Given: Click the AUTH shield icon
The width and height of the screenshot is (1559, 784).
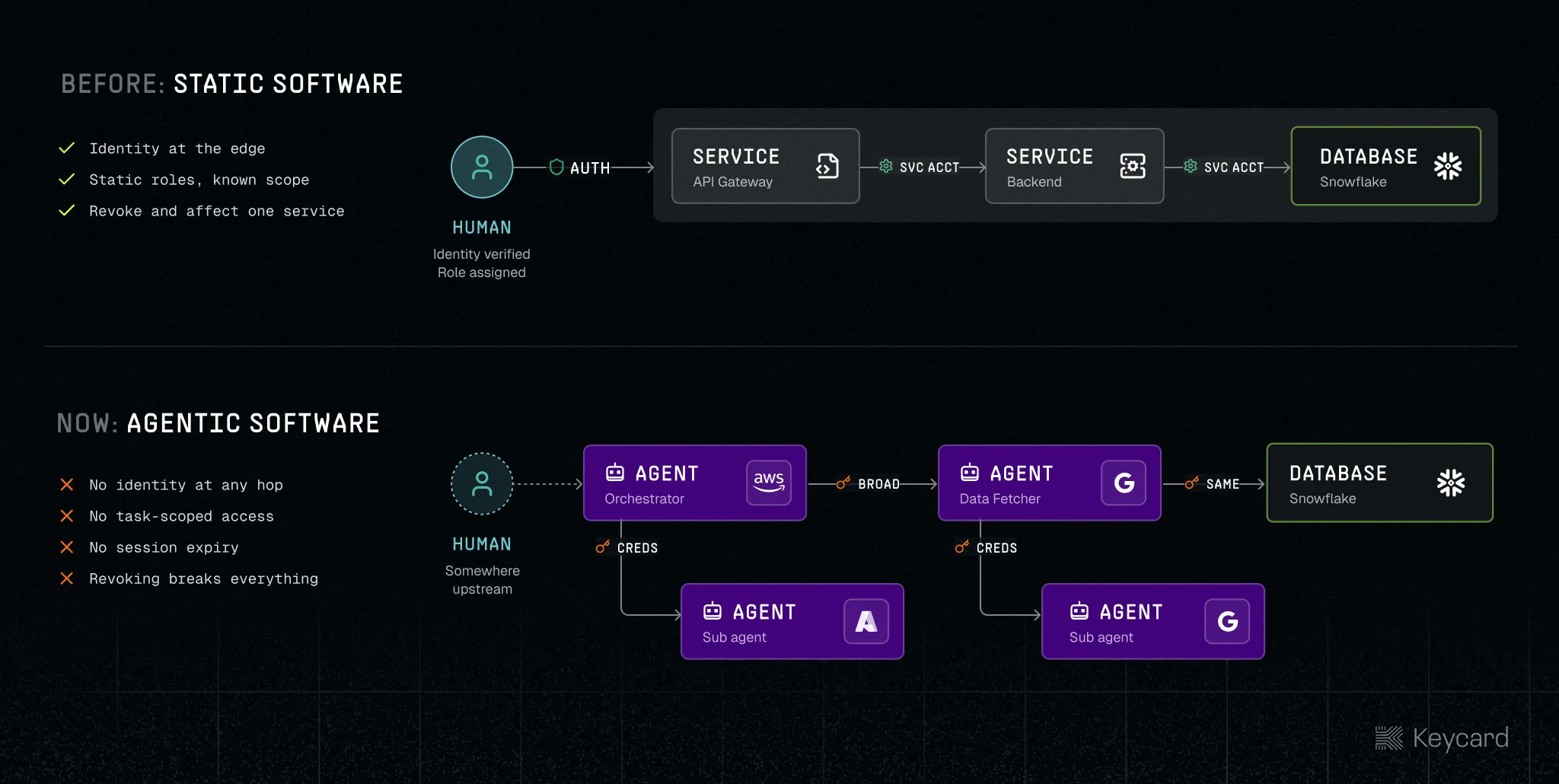Looking at the screenshot, I should pyautogui.click(x=556, y=167).
